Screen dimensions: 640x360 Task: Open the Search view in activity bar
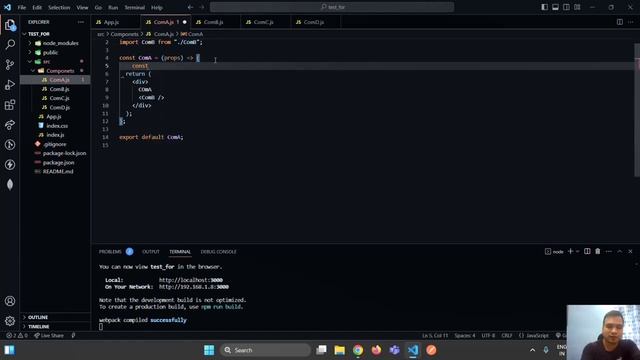(10, 44)
